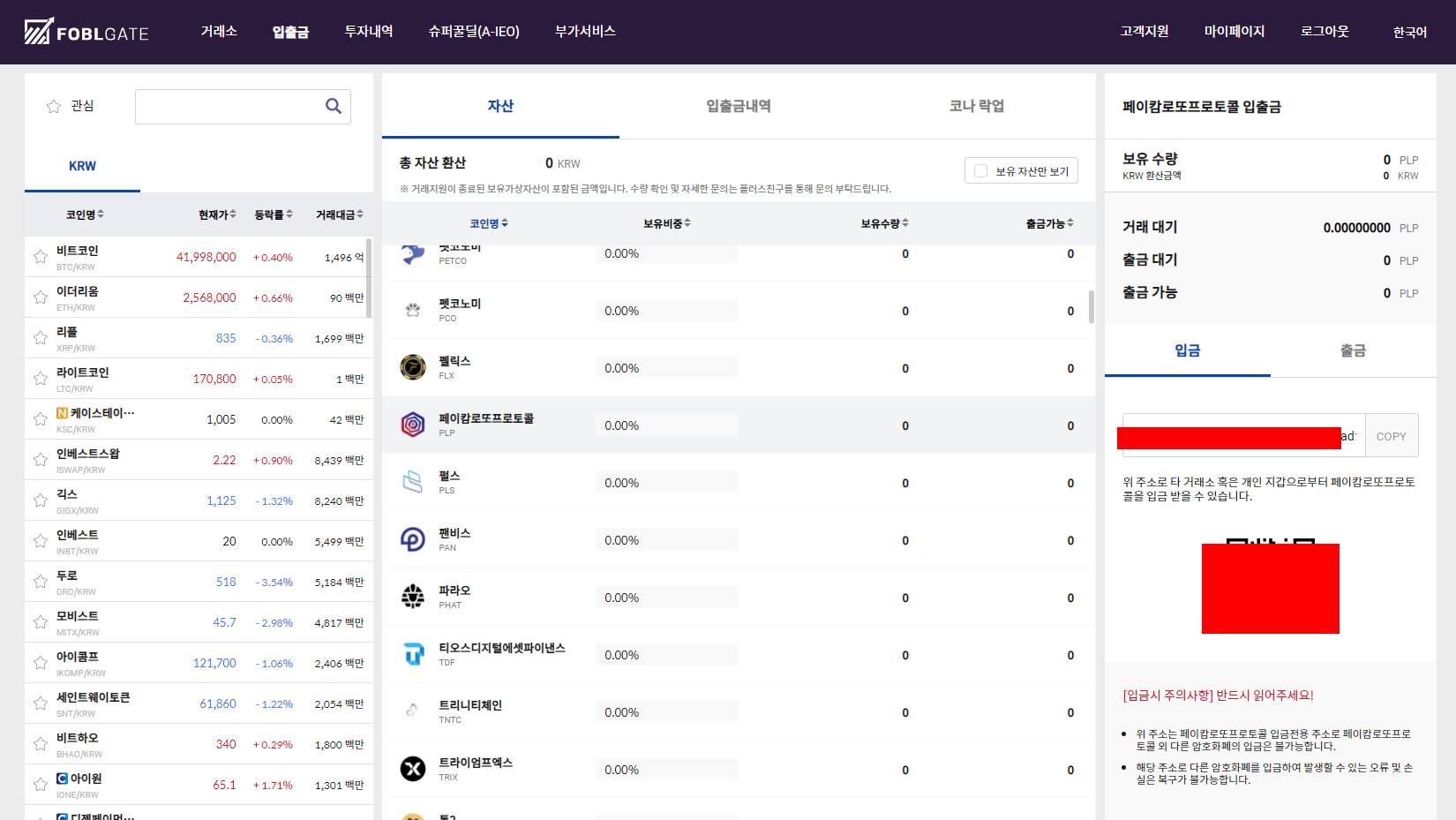Star 모비스트 MITX/KRW as favorite

pos(40,622)
